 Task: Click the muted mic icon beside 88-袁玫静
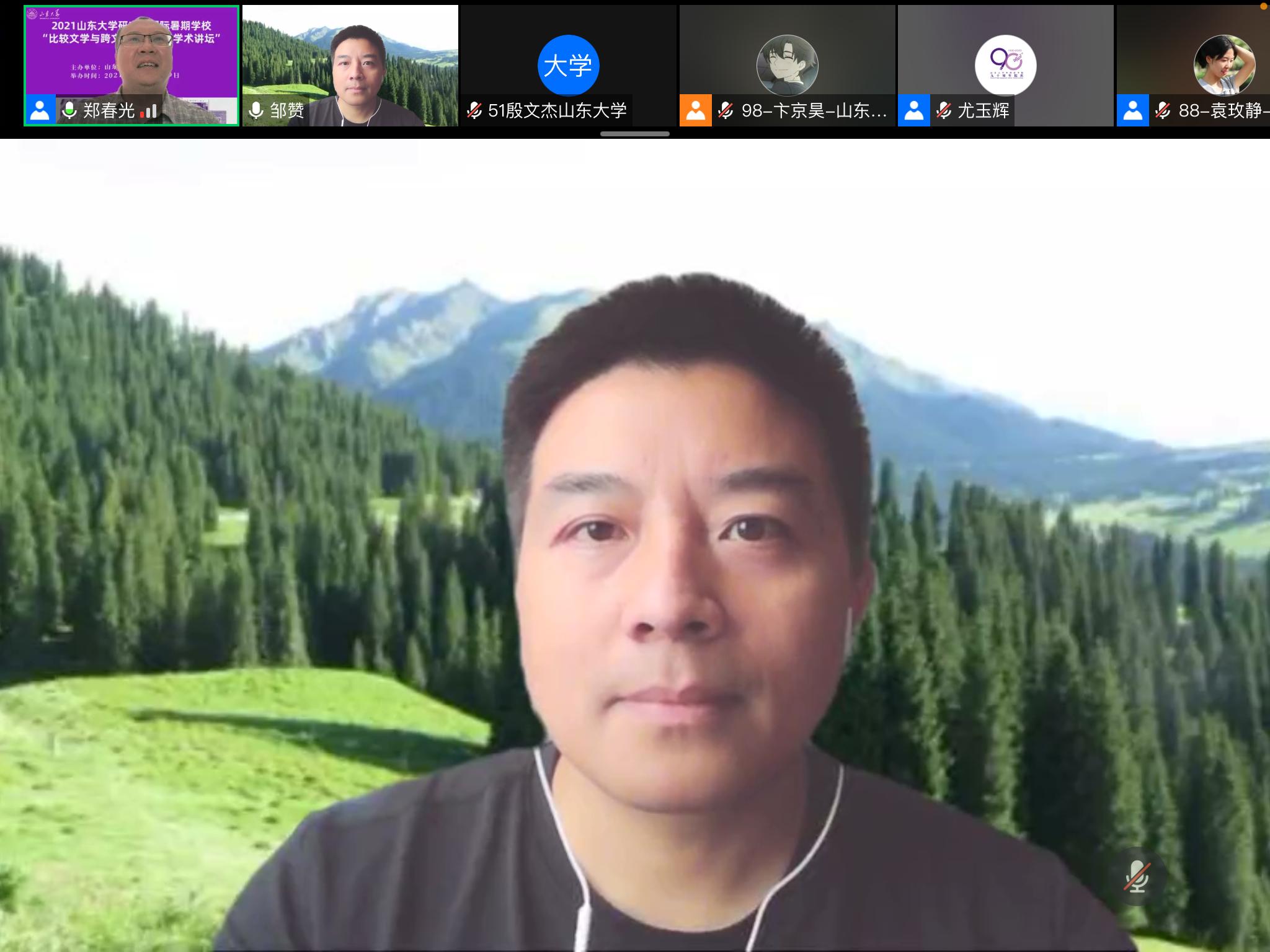pyautogui.click(x=1163, y=111)
